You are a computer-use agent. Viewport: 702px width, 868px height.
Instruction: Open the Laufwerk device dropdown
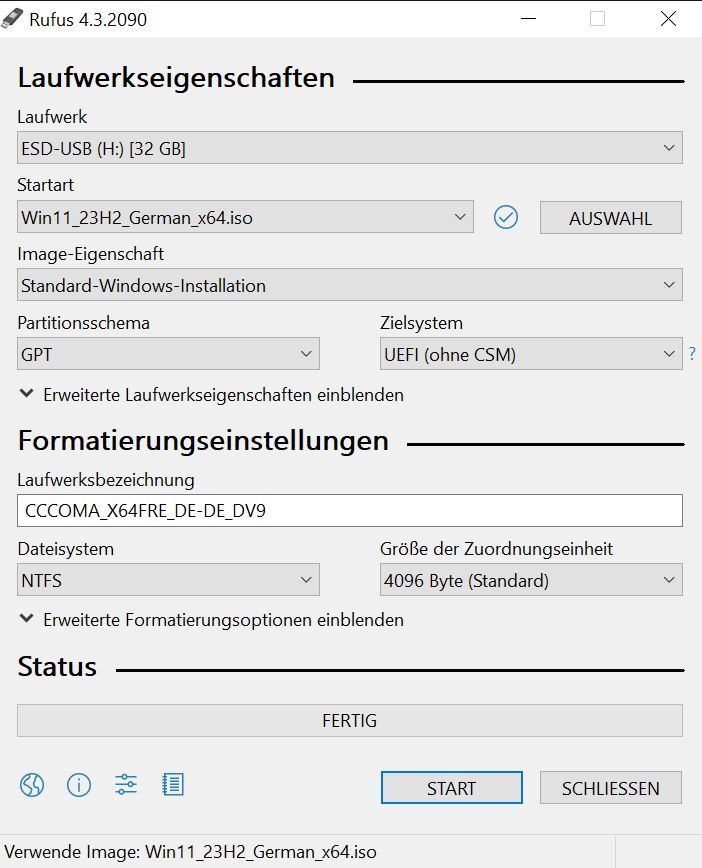coord(350,148)
